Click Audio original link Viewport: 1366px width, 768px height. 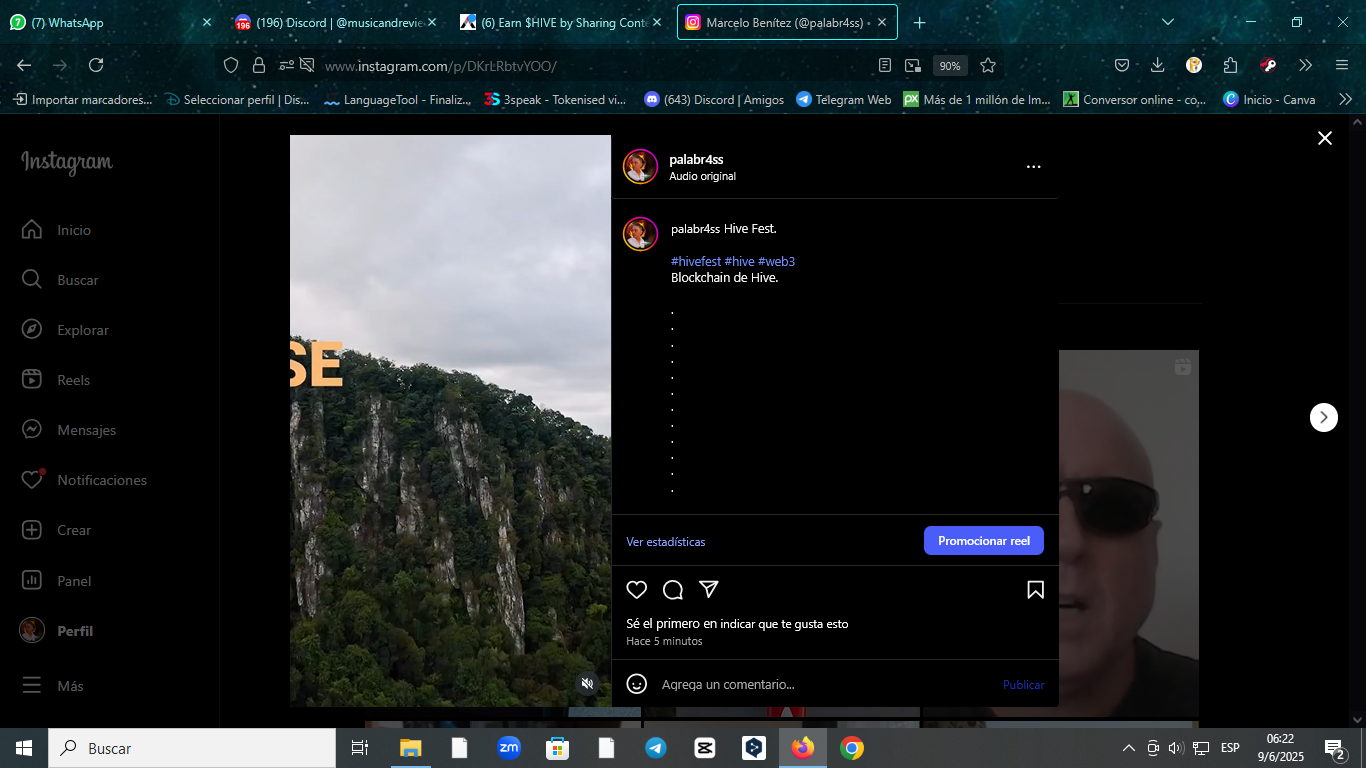702,177
